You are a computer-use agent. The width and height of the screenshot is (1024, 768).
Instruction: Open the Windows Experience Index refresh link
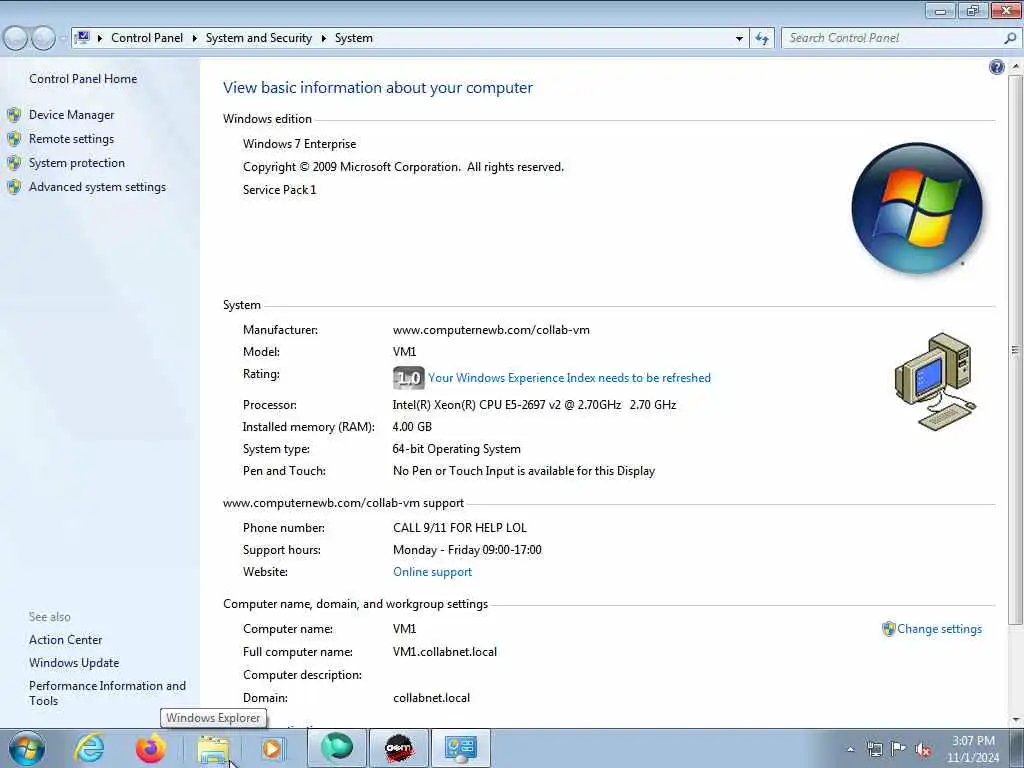569,378
